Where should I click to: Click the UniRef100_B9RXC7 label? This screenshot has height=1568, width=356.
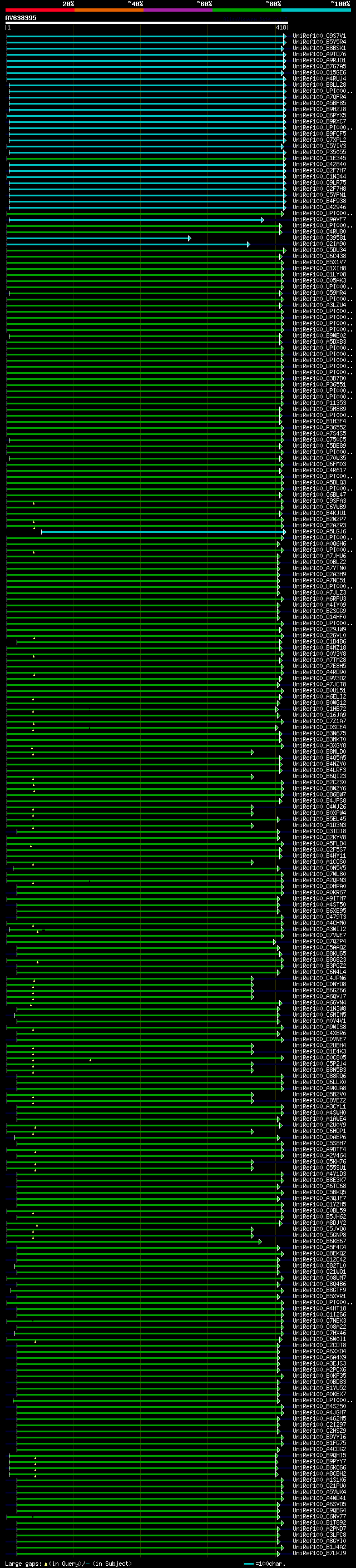click(x=319, y=121)
